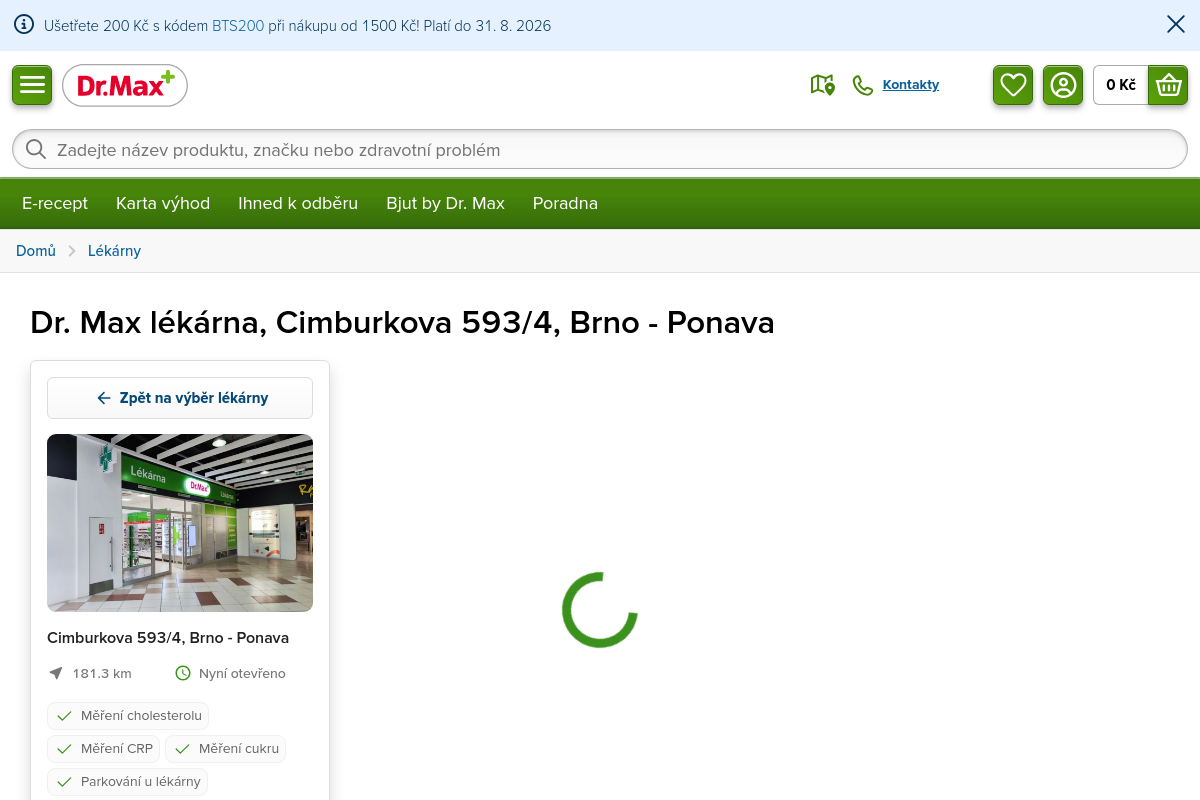Focus the product search field
Image resolution: width=1200 pixels, height=800 pixels.
(600, 149)
